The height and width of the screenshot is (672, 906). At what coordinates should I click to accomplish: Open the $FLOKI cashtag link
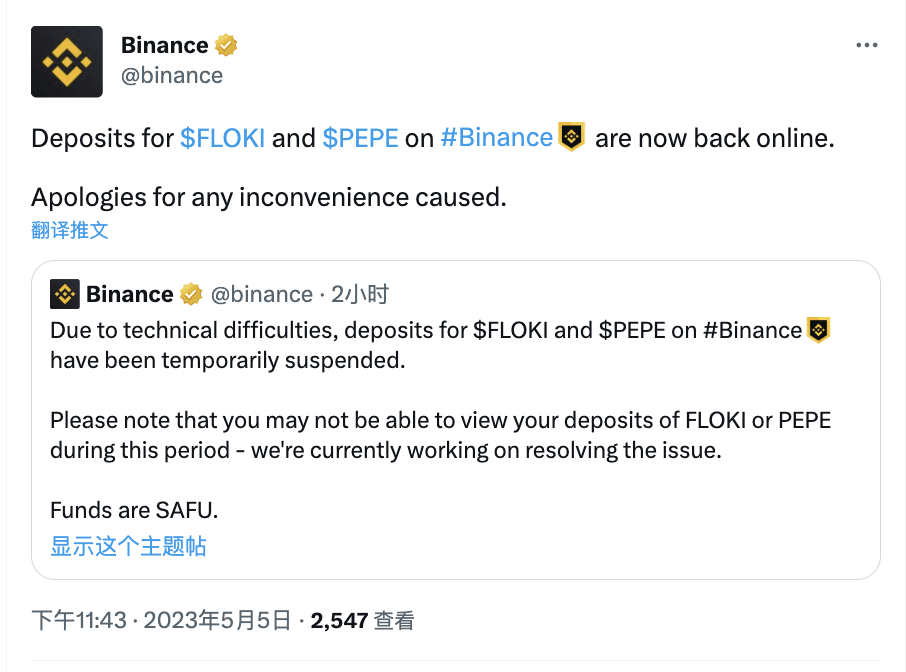222,138
